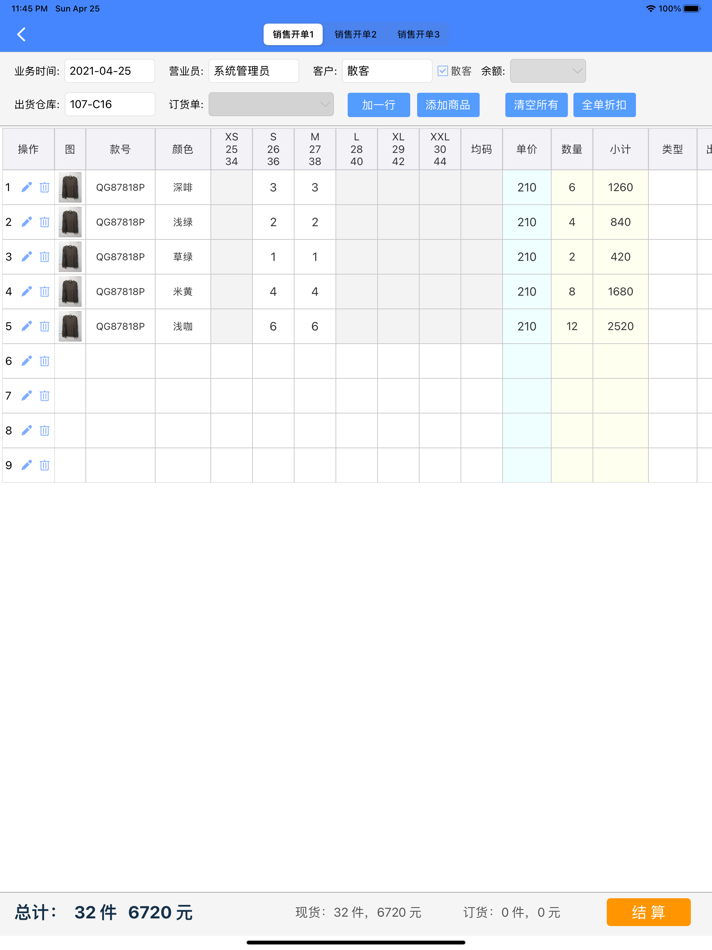The height and width of the screenshot is (950, 712).
Task: Open product image for 草绿 row
Action: pyautogui.click(x=70, y=257)
